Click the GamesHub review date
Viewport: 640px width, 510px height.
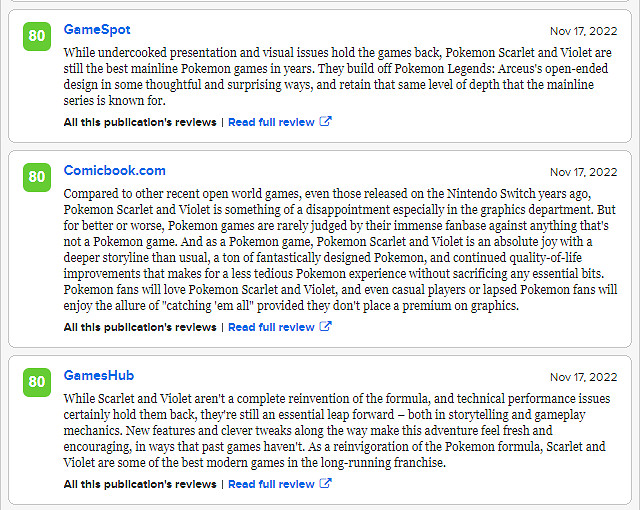[x=583, y=377]
